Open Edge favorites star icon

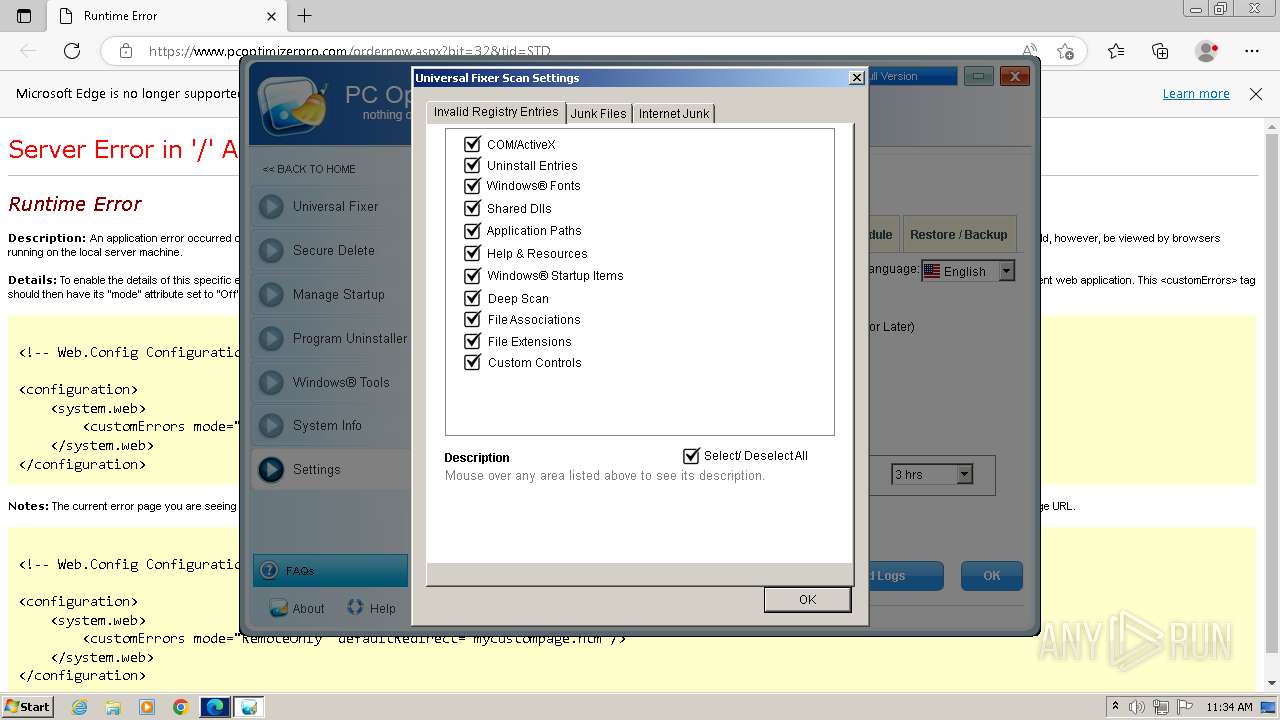pos(1116,50)
